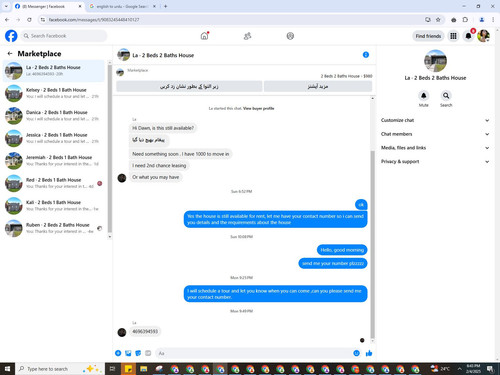Open Sticky Notes on taskbar
500x375 pixels.
(128, 369)
